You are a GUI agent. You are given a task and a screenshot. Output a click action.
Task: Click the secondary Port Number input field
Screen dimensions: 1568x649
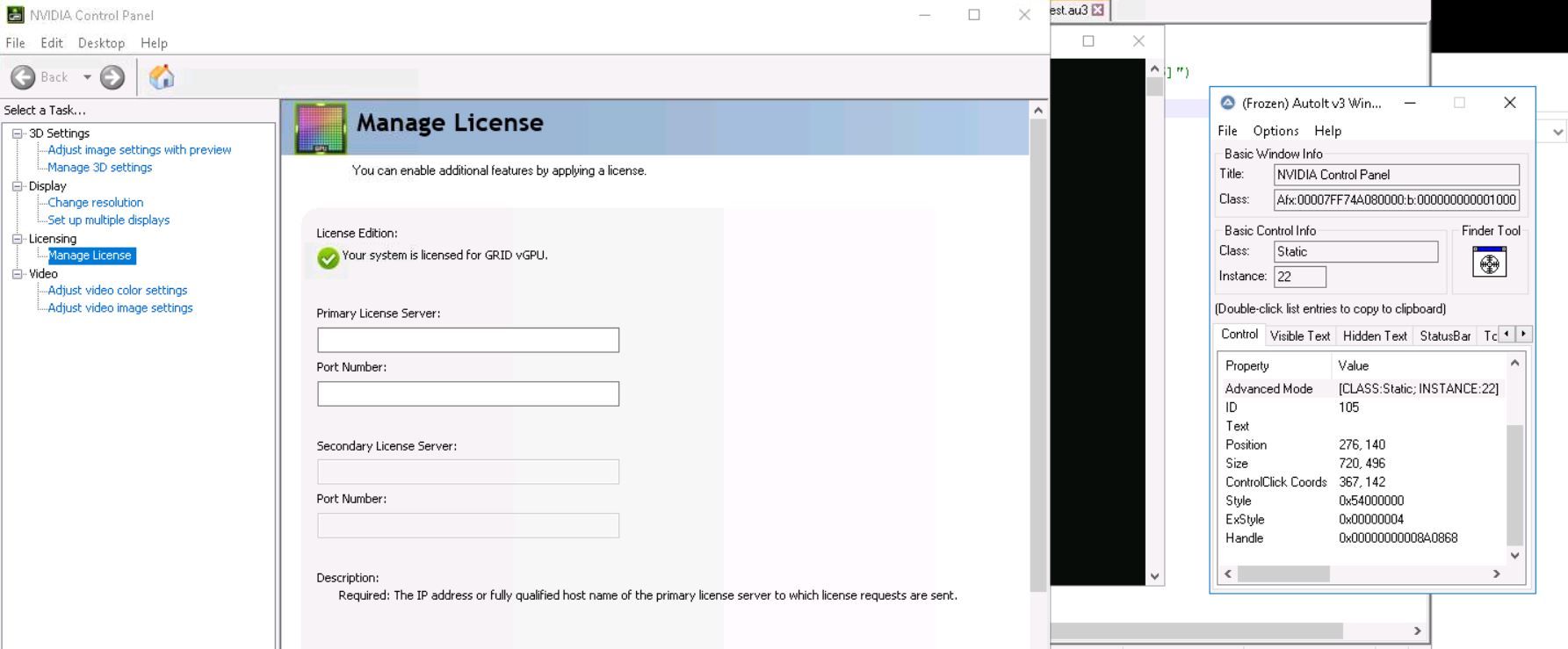(x=468, y=525)
